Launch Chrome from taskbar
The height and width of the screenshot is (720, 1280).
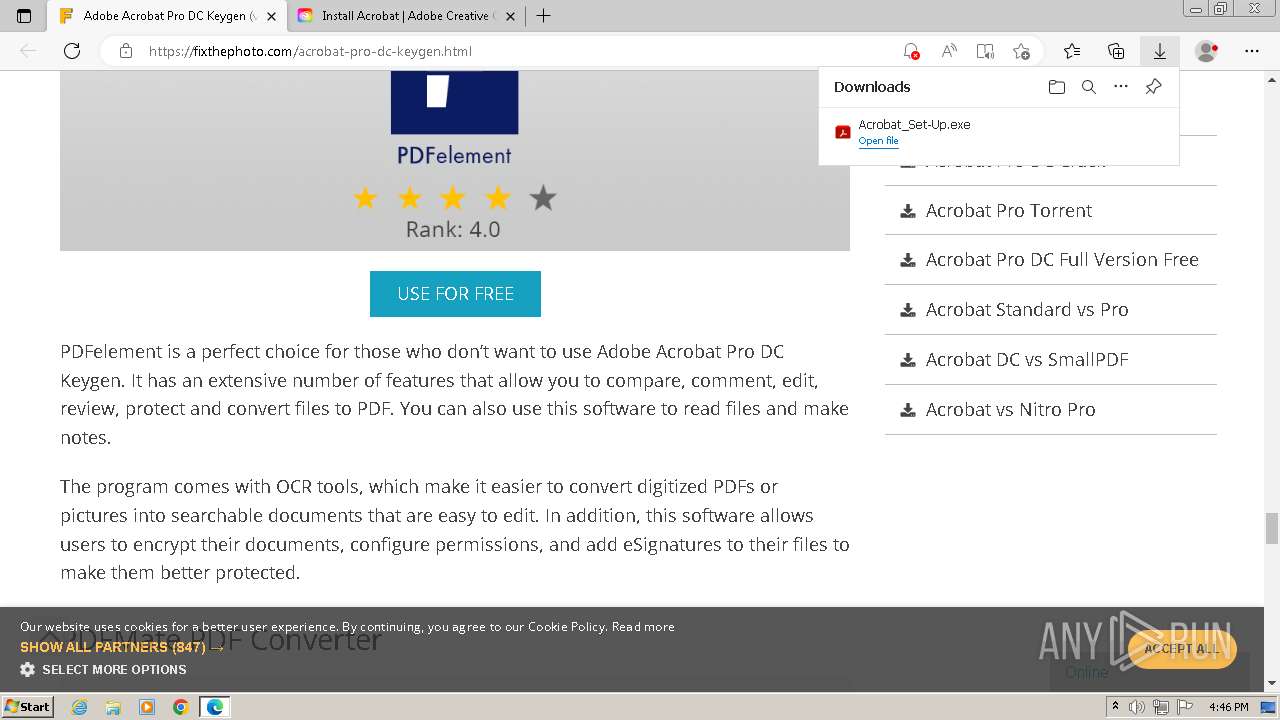[x=180, y=707]
